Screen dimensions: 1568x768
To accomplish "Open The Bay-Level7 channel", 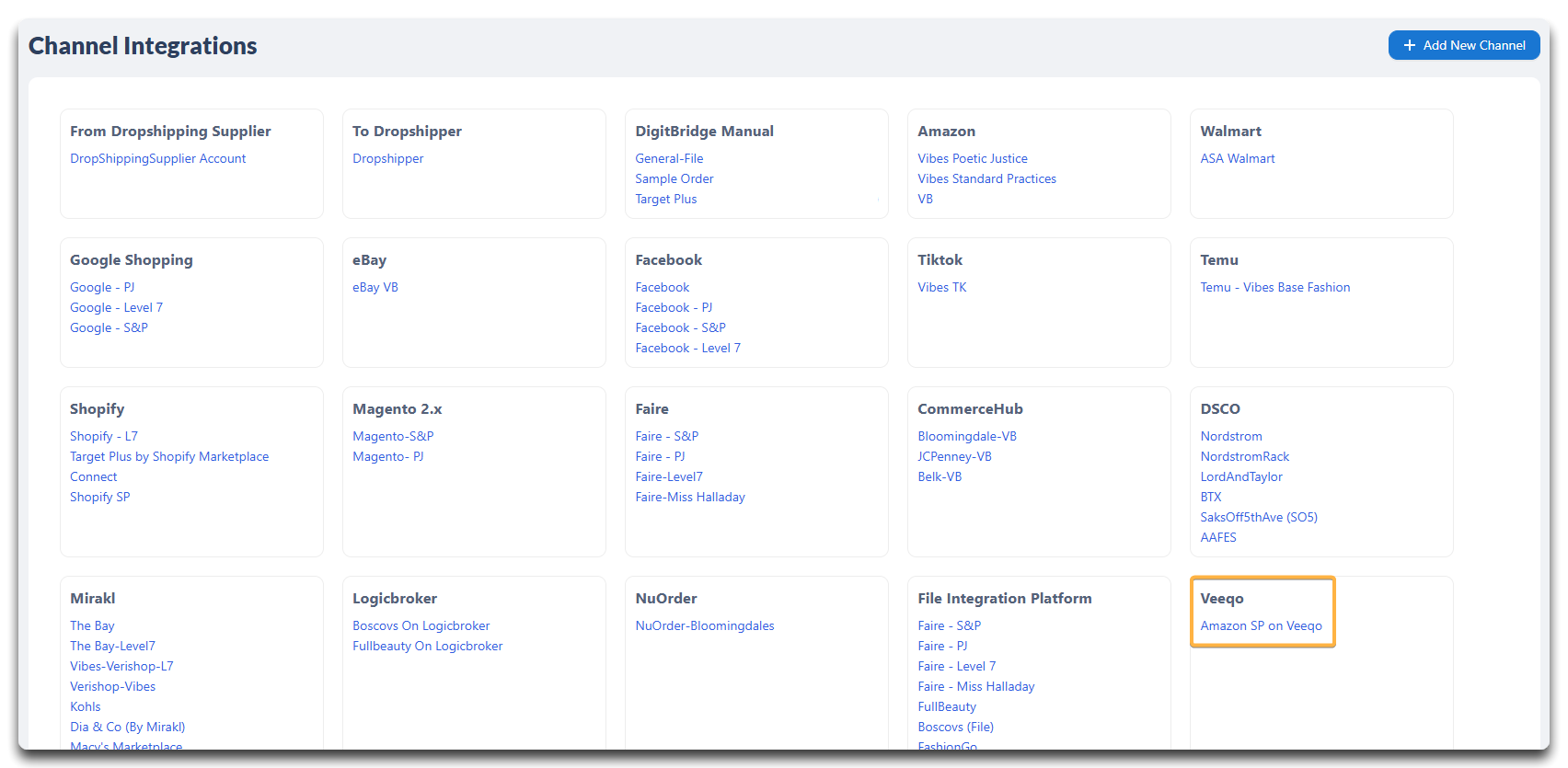I will [112, 646].
